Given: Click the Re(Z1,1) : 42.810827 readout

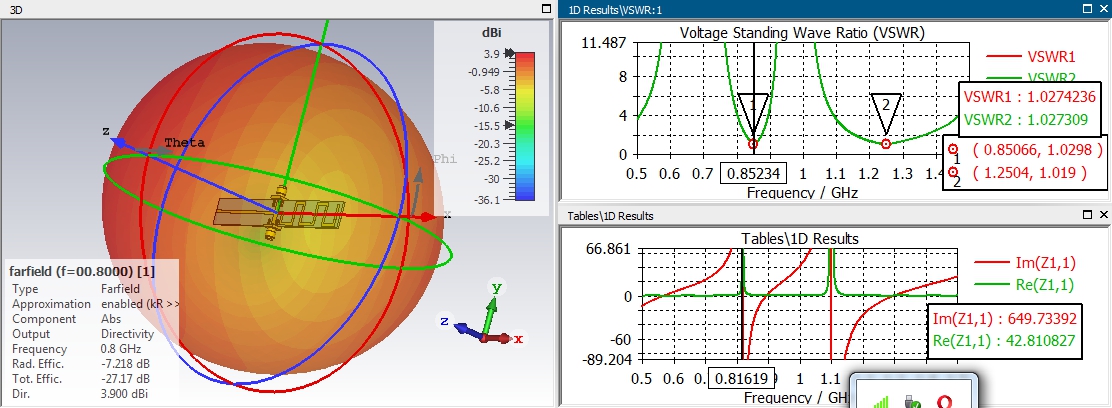Looking at the screenshot, I should click(1004, 341).
